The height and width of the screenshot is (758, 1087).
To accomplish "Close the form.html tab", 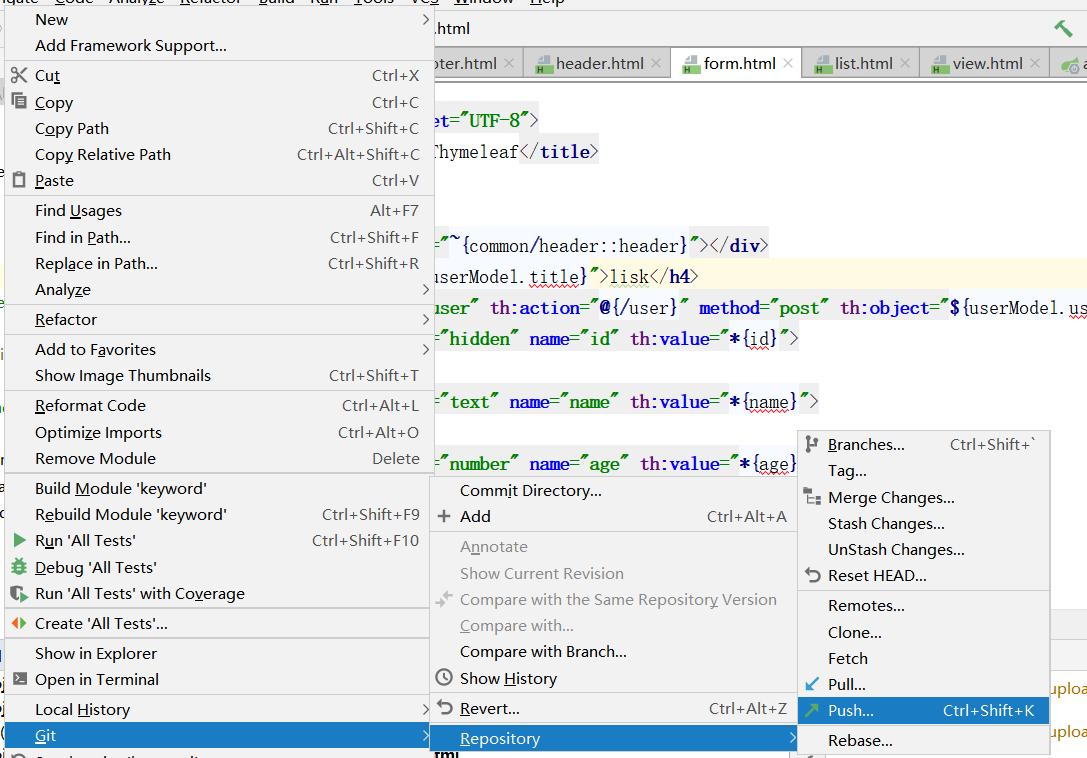I will [788, 63].
